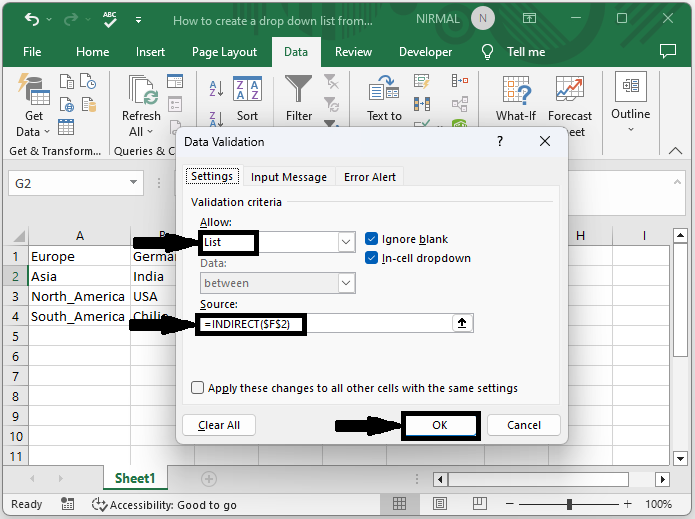The image size is (695, 519).
Task: Uncheck the Ignore blank checkbox
Action: pyautogui.click(x=371, y=239)
